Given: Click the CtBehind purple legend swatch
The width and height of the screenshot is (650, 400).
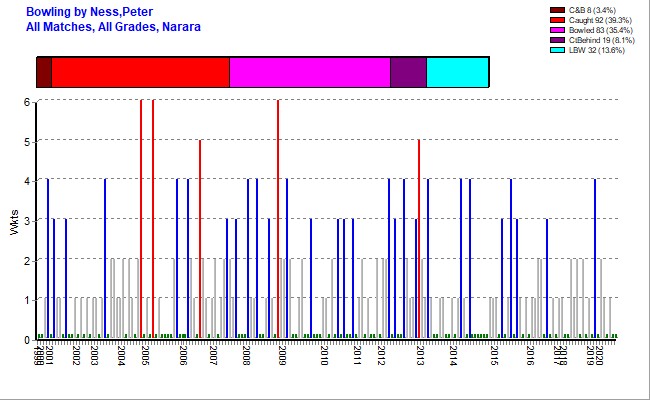Looking at the screenshot, I should click(558, 39).
